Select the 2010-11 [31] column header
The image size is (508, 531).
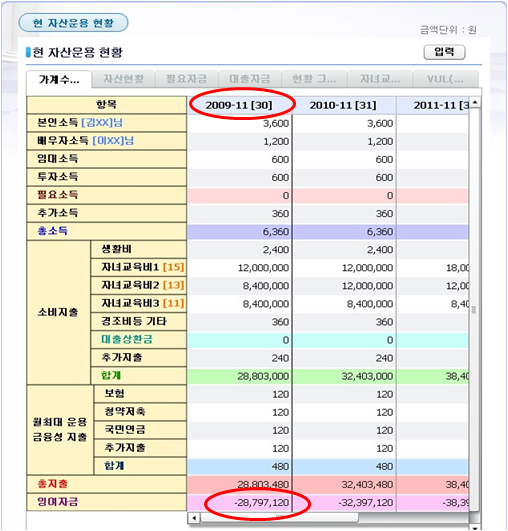(x=343, y=105)
